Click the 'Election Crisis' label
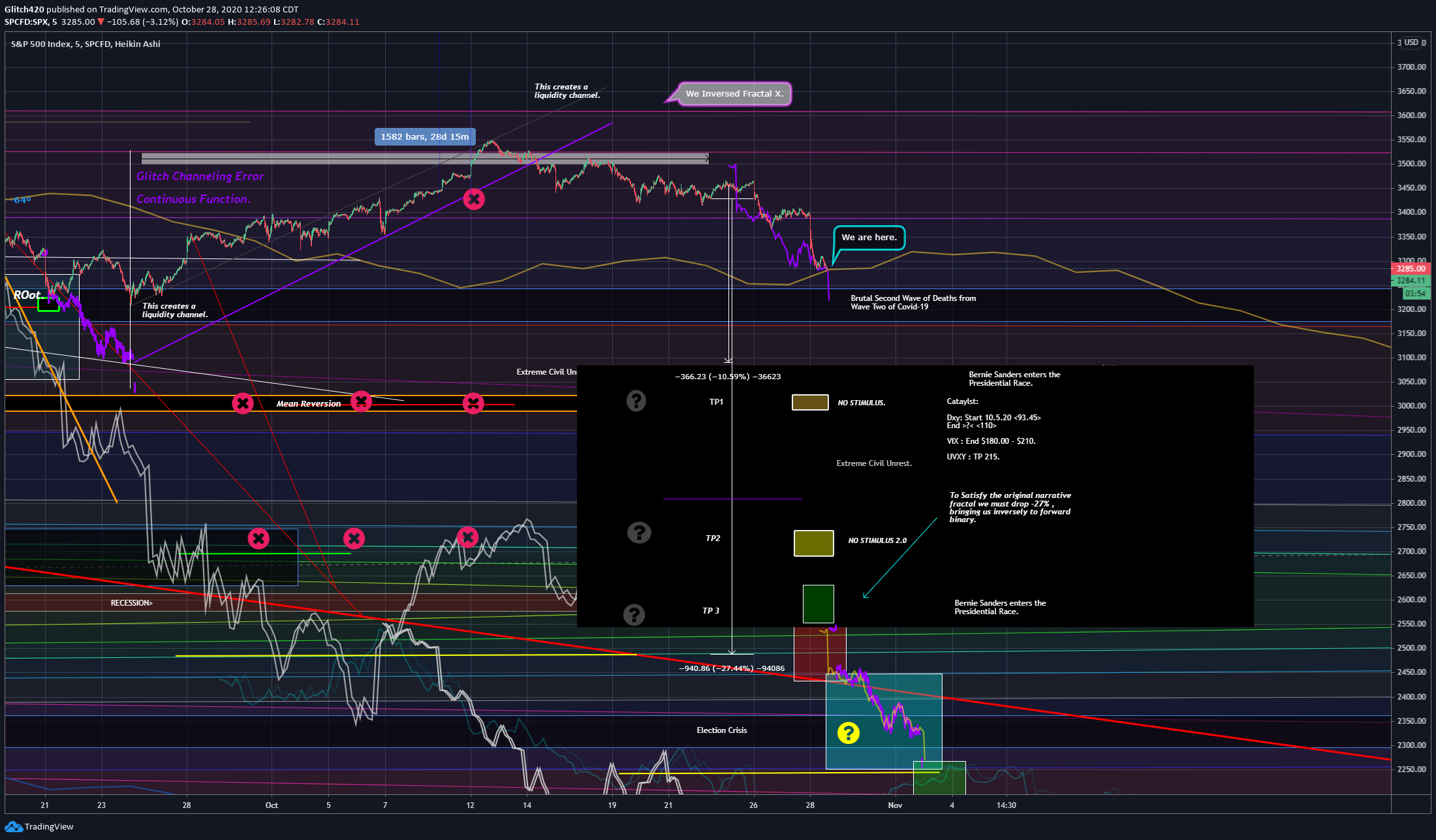The image size is (1436, 840). pos(721,730)
